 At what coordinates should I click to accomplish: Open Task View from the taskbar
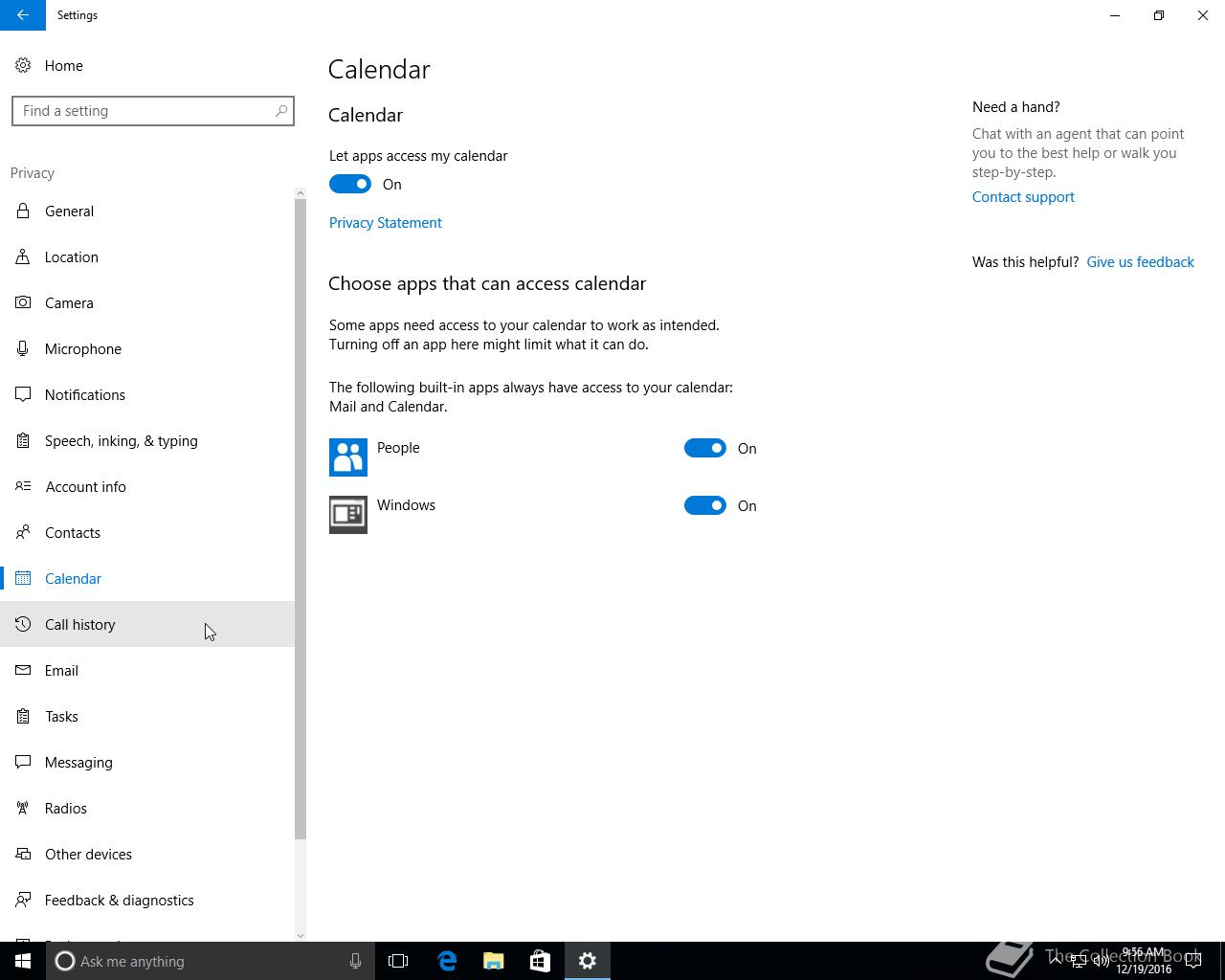(x=398, y=961)
